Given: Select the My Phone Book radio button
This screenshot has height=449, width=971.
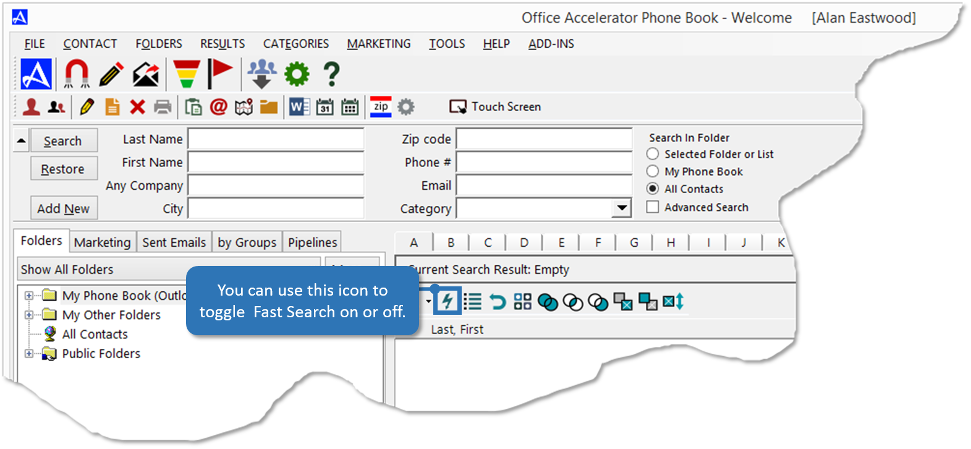Looking at the screenshot, I should click(x=652, y=172).
